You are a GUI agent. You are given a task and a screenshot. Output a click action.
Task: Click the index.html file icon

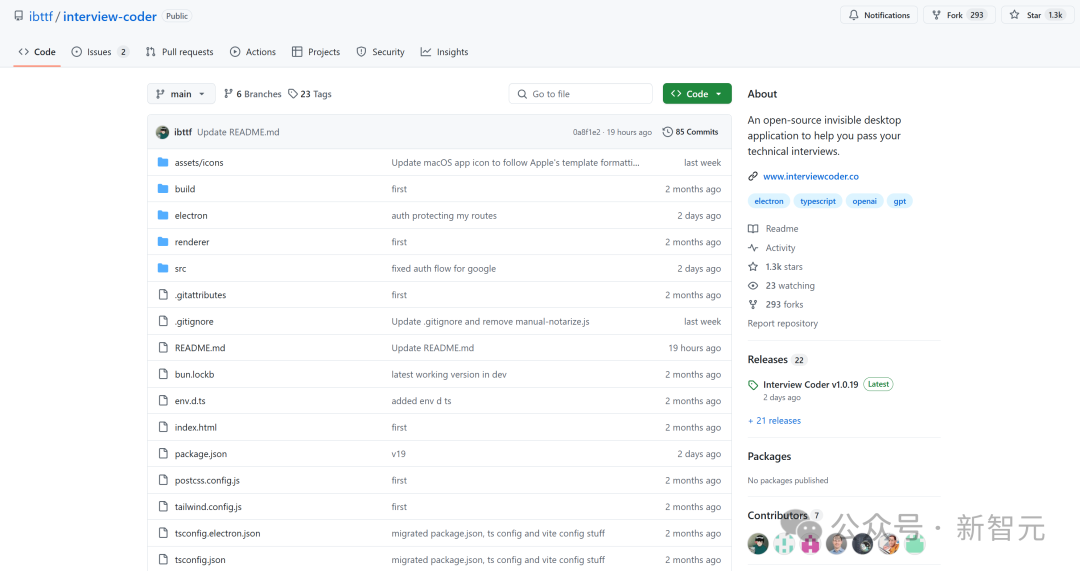(163, 427)
